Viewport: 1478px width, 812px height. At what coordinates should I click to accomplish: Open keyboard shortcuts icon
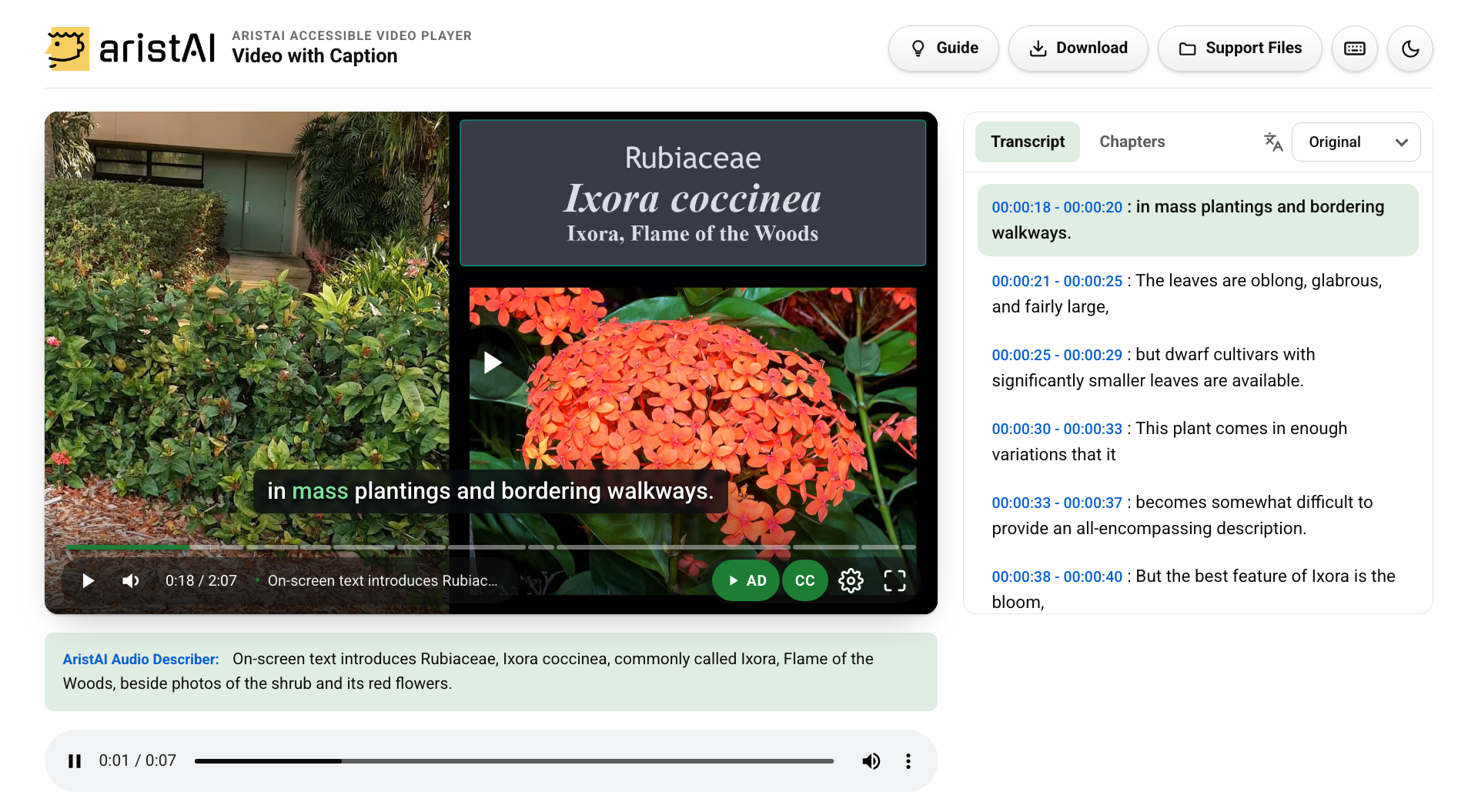coord(1355,48)
